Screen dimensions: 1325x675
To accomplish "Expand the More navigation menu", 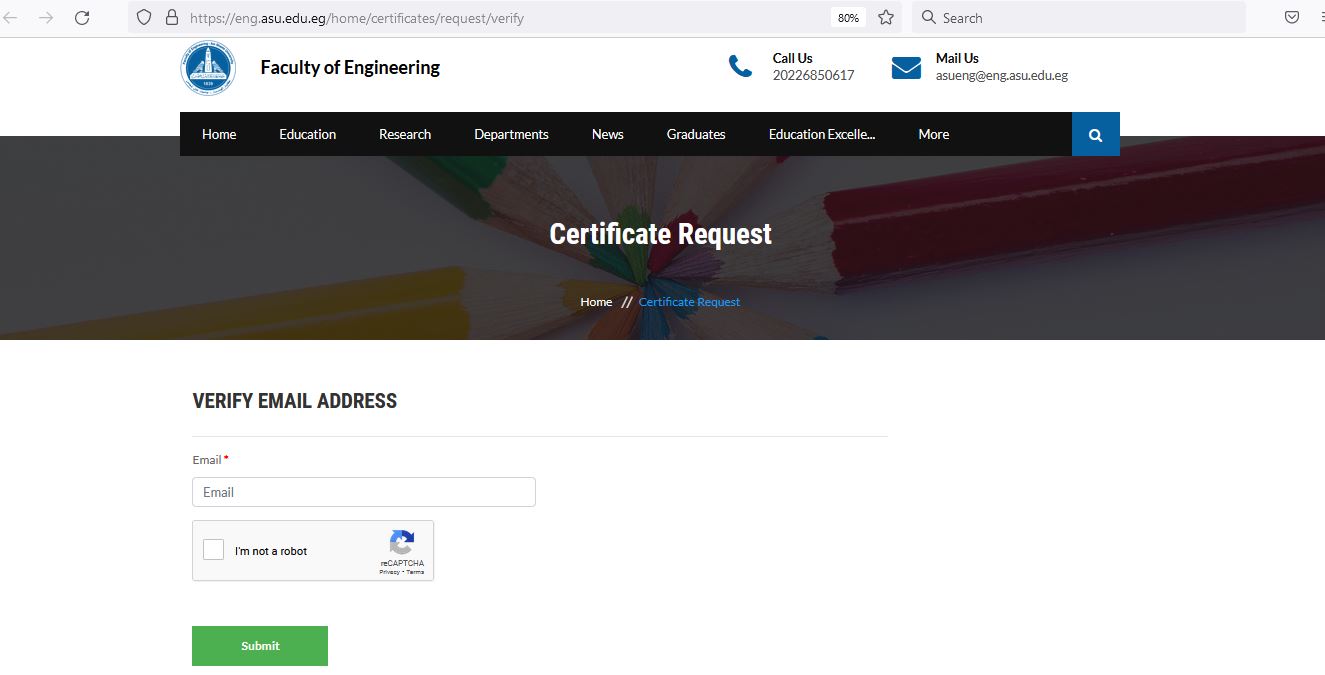I will 933,135.
